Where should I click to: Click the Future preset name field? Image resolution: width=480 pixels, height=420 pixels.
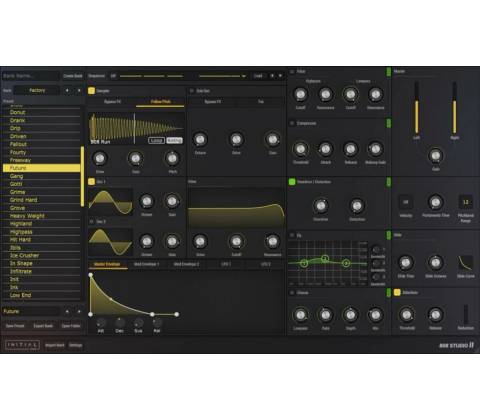click(x=31, y=311)
